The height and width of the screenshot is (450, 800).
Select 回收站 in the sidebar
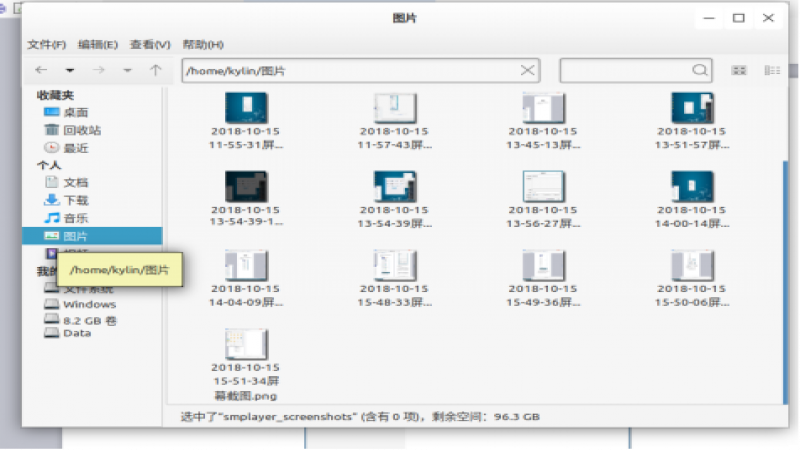click(x=81, y=130)
